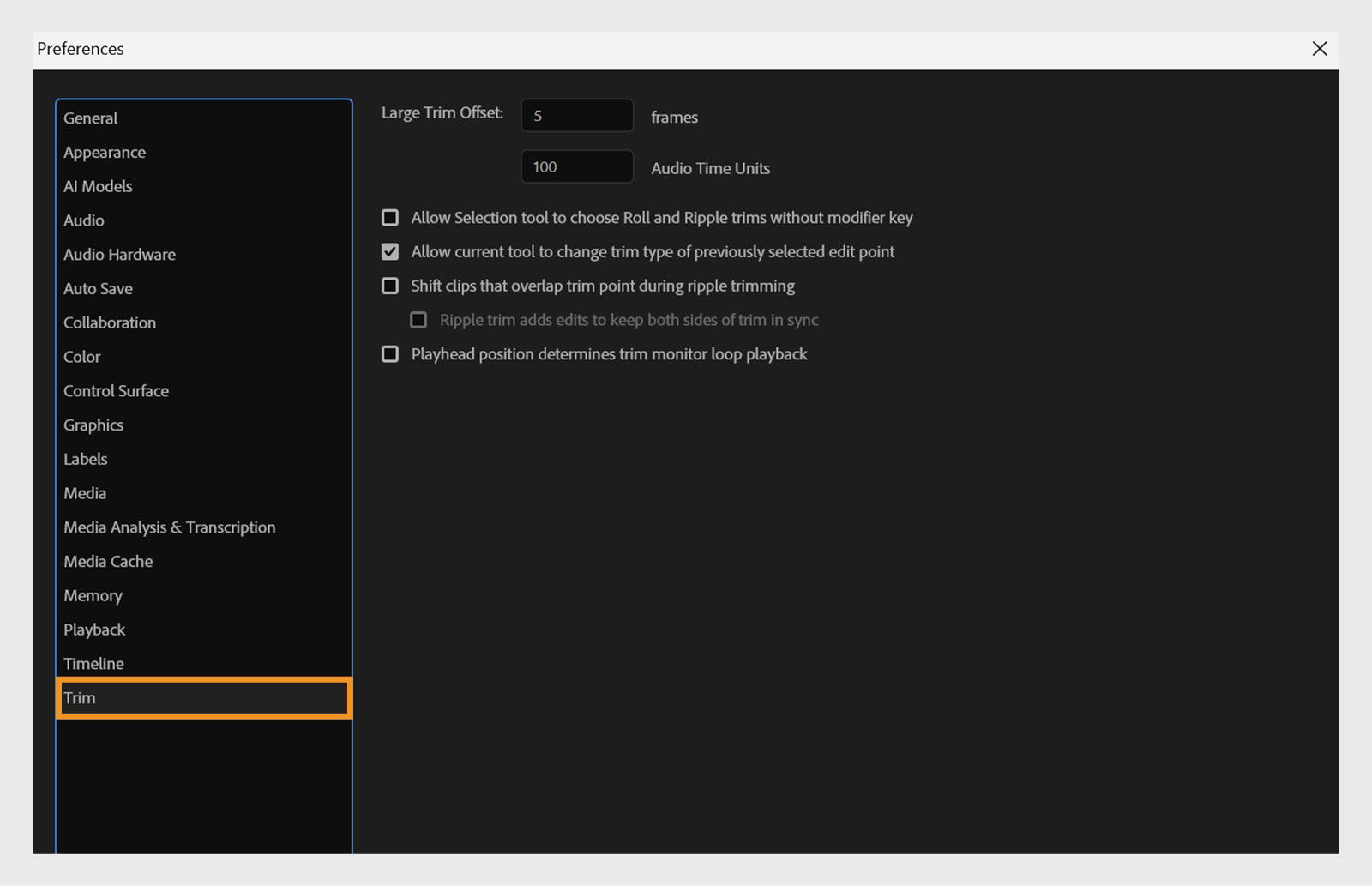Image resolution: width=1372 pixels, height=886 pixels.
Task: Select the Audio Hardware category
Action: [119, 254]
